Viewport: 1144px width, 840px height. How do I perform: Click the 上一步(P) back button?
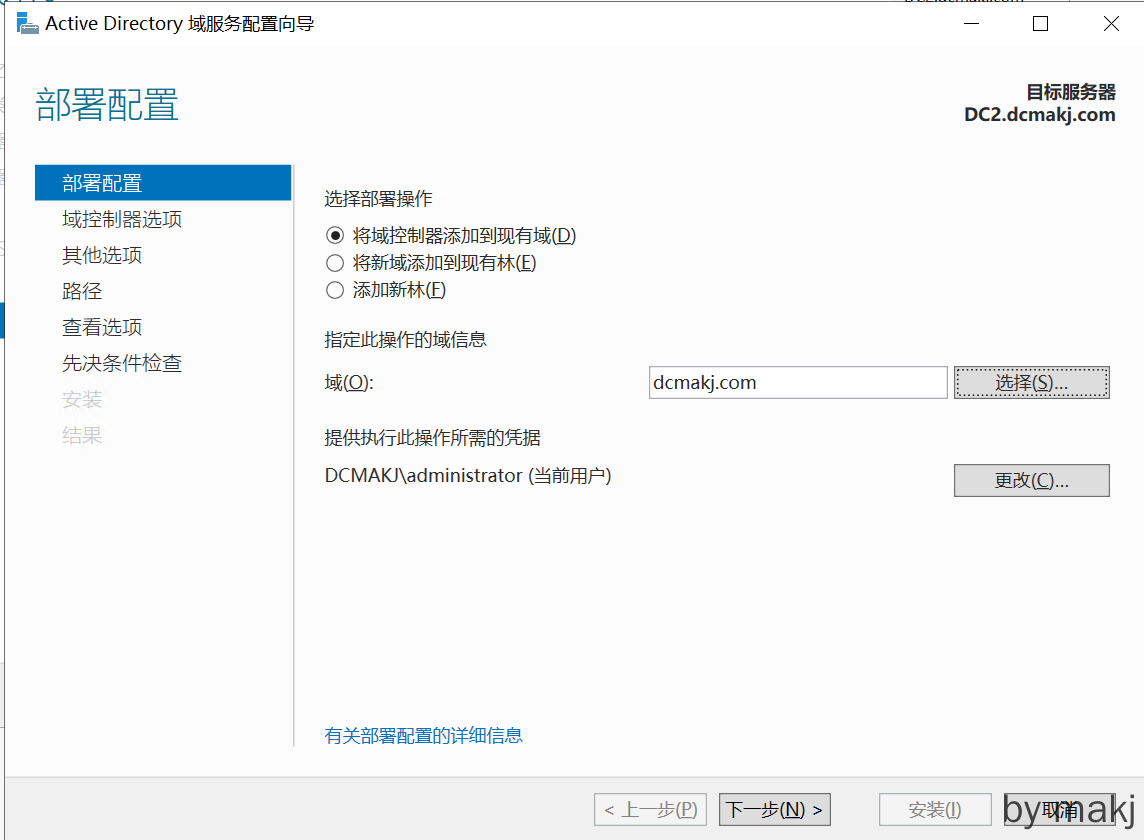pyautogui.click(x=651, y=810)
